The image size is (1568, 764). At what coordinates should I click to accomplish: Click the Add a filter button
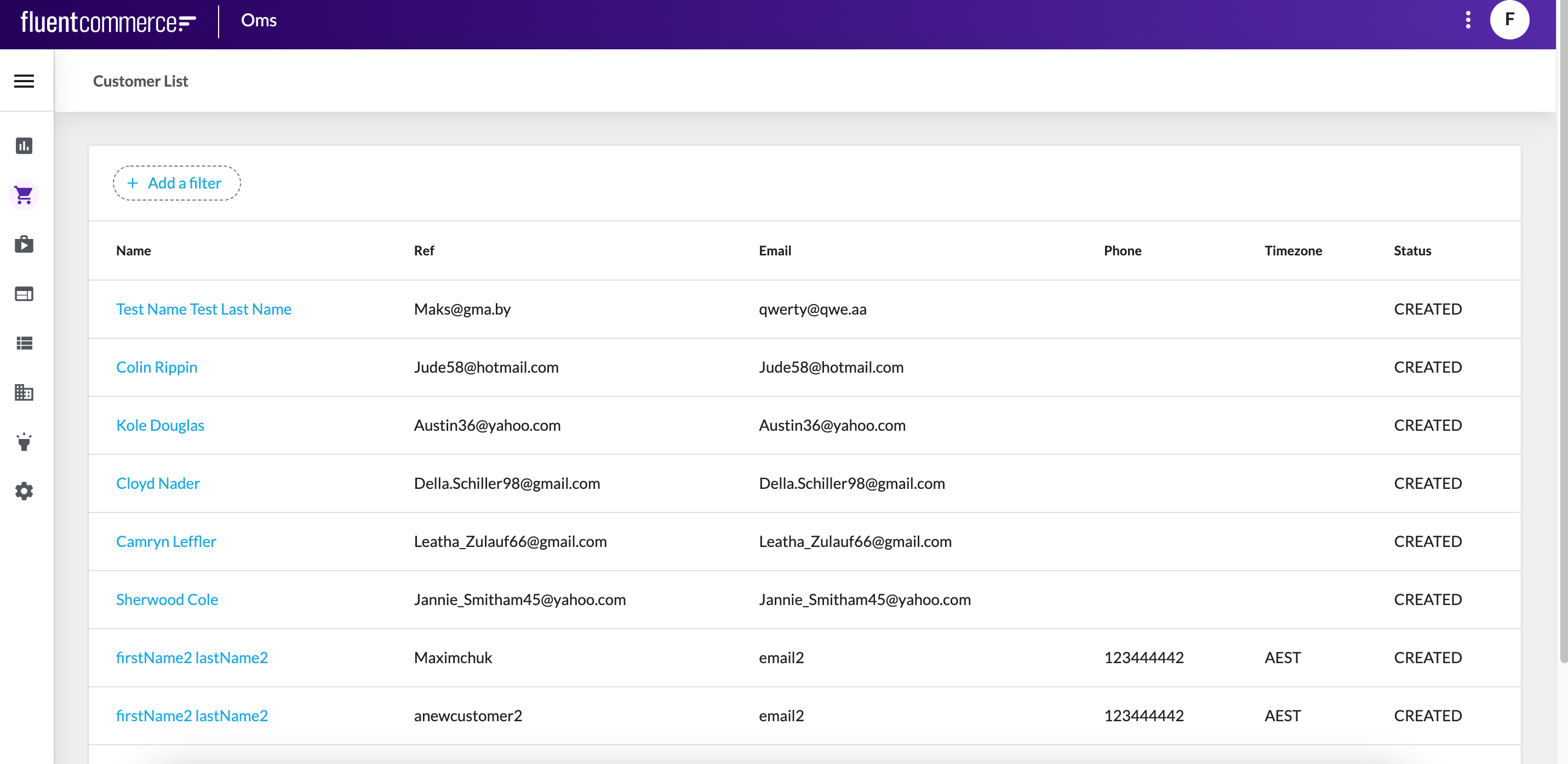[x=176, y=183]
